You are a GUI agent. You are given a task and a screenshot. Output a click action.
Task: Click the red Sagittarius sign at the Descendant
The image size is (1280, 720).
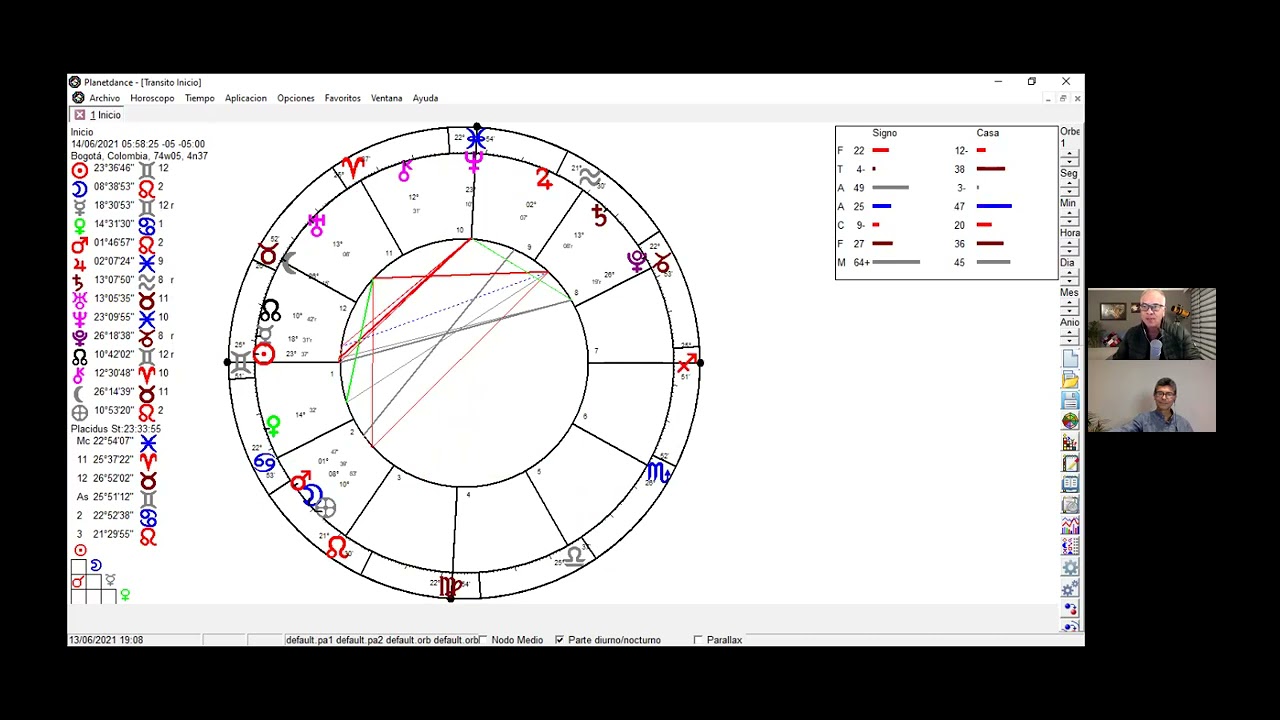[x=686, y=363]
